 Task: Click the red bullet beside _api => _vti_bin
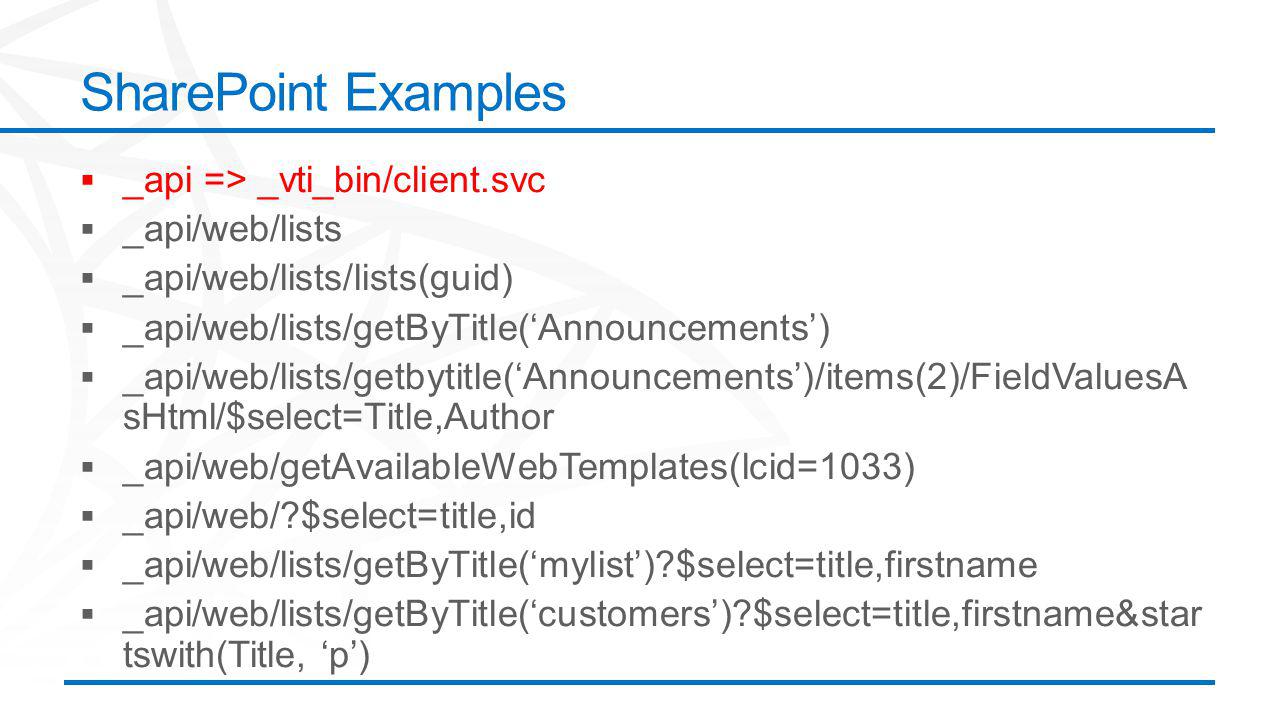(88, 182)
